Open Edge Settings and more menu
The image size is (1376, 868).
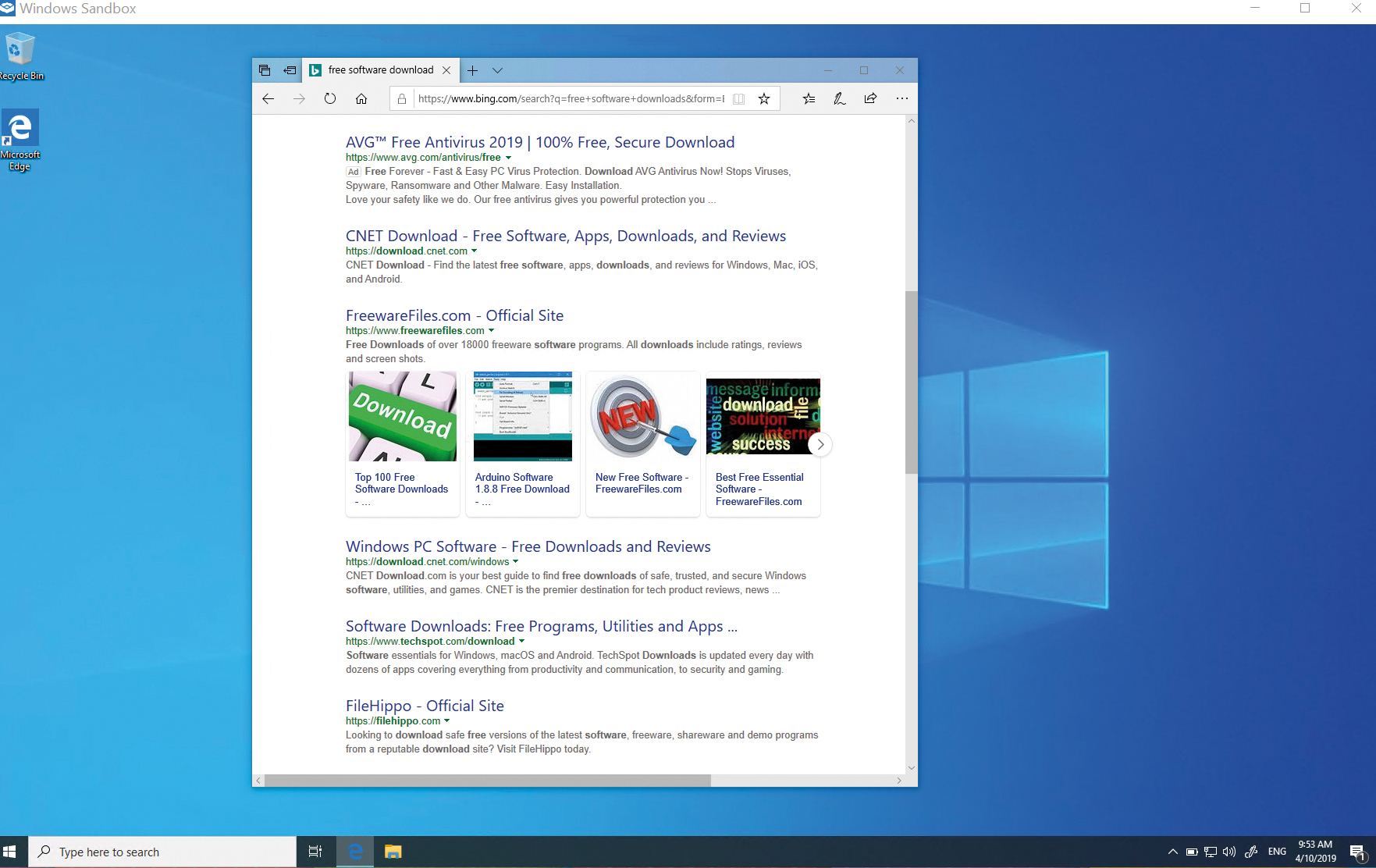click(x=902, y=98)
